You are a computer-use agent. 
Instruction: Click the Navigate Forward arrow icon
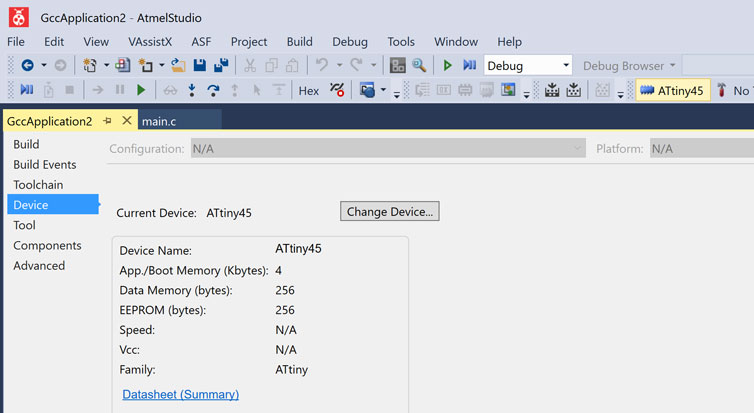(x=60, y=65)
